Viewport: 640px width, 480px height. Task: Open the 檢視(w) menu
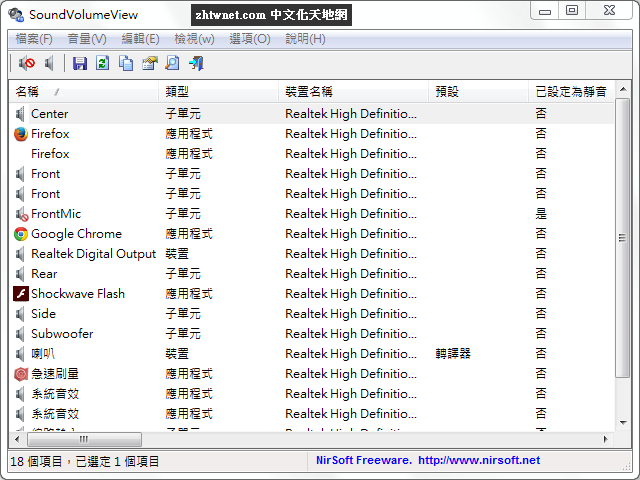click(x=194, y=39)
